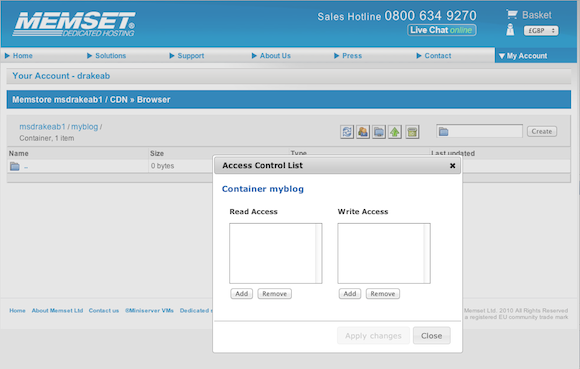Click the Memset Dedicated Hosting logo

coord(74,24)
